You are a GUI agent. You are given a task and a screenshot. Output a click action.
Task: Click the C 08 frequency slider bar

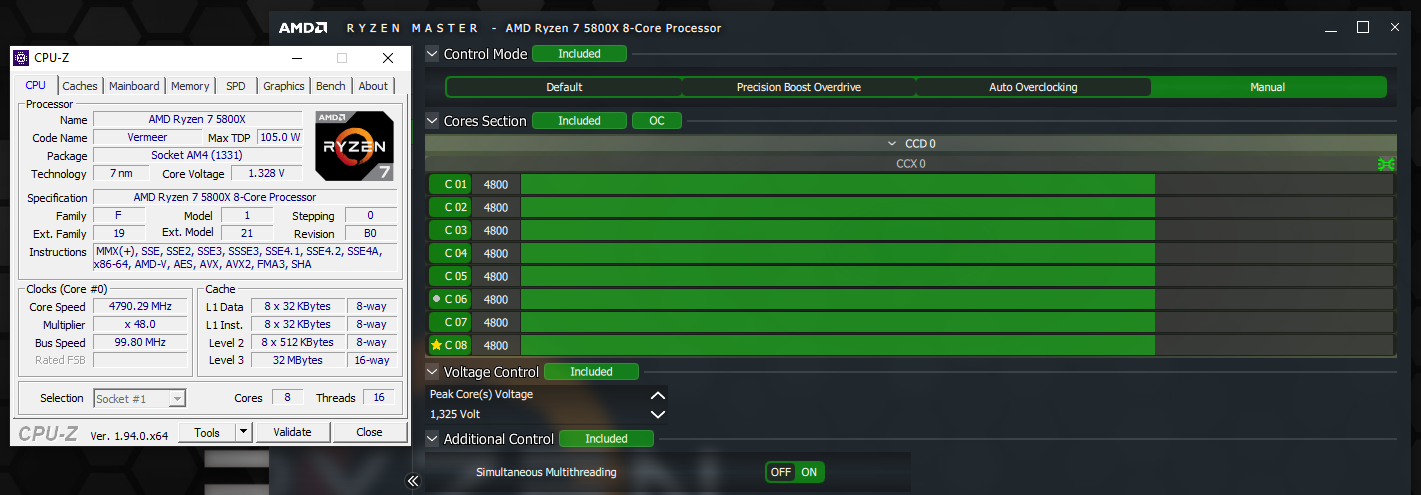coord(957,345)
